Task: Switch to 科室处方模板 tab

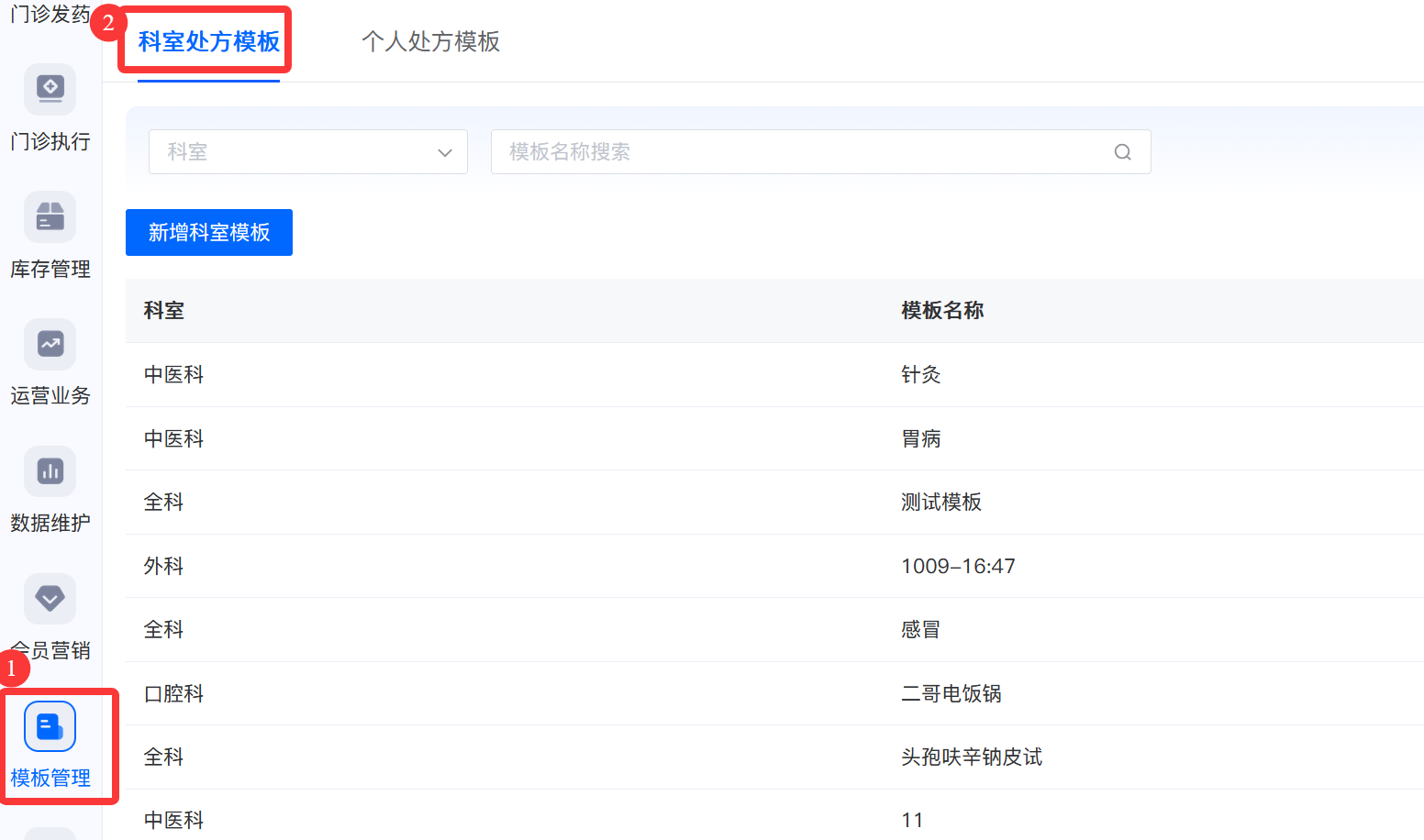Action: tap(209, 42)
